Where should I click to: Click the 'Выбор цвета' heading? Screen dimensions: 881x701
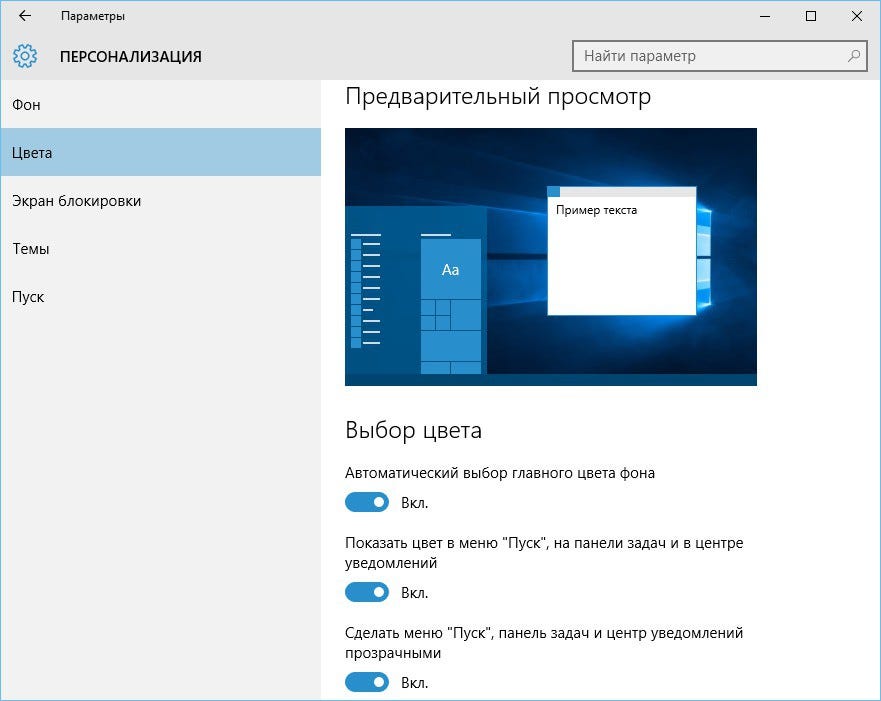[x=414, y=430]
